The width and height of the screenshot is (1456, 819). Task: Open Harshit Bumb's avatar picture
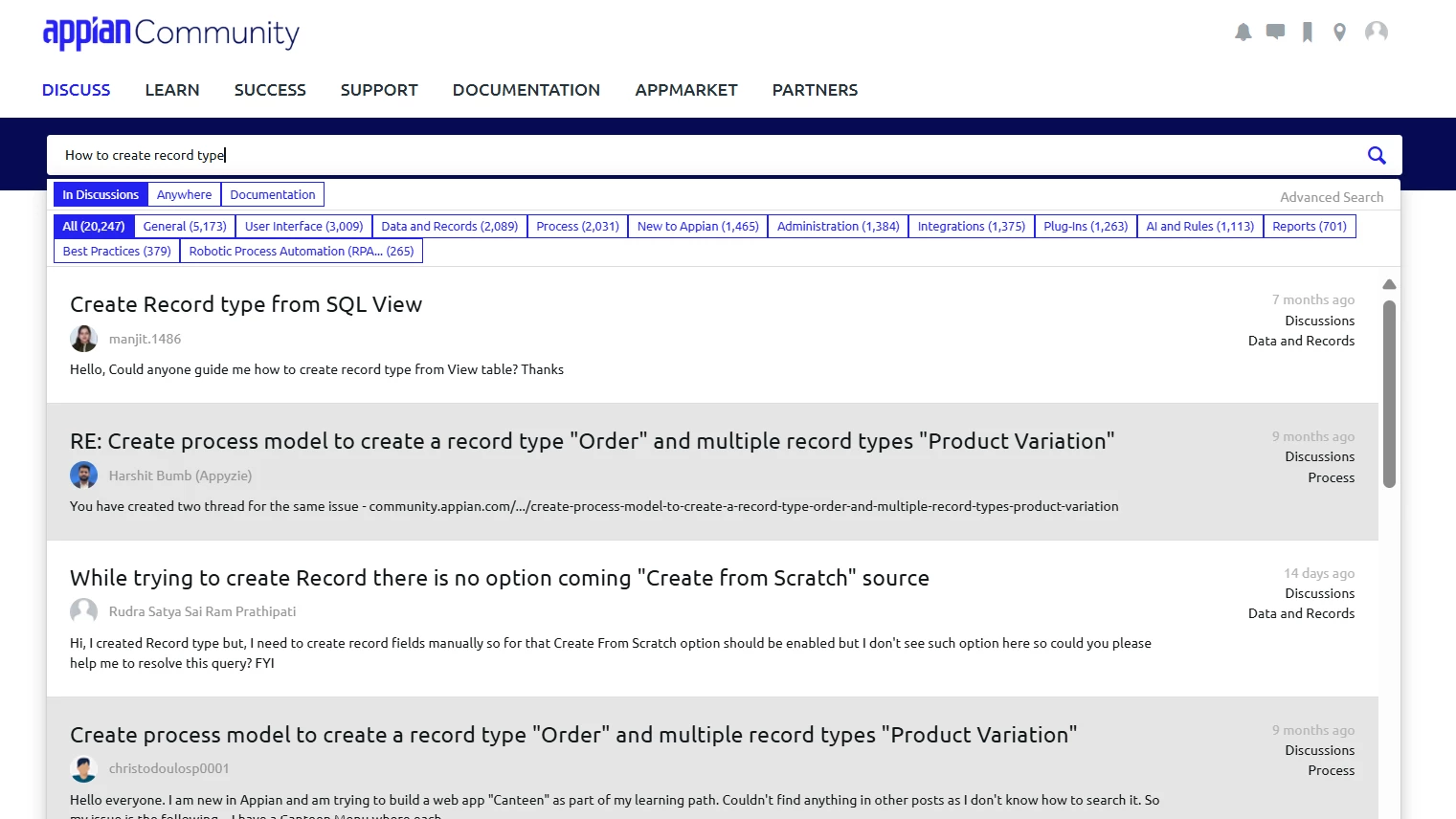[83, 476]
